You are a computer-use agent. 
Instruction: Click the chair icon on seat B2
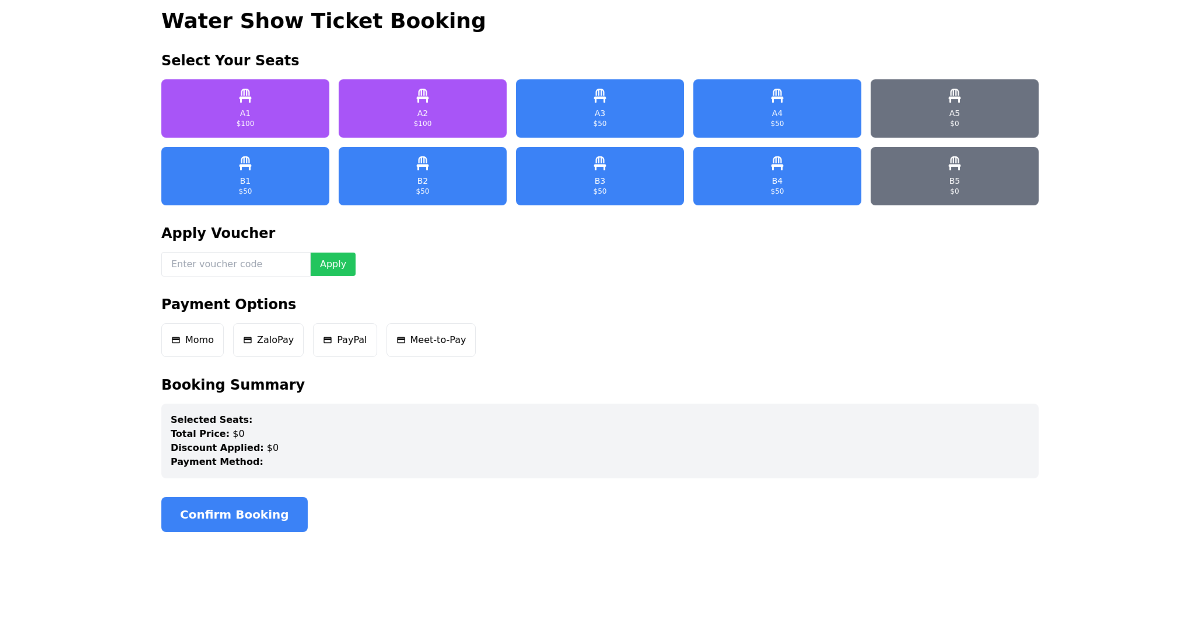[x=422, y=164]
